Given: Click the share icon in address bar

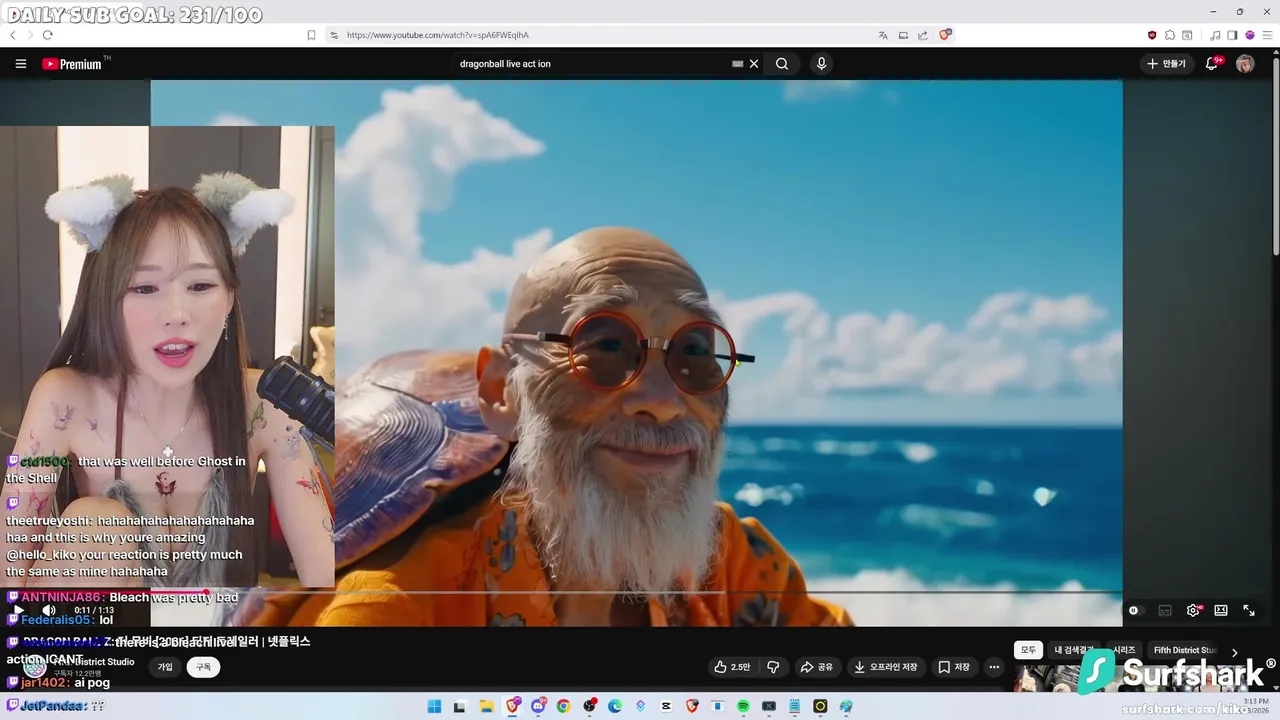Looking at the screenshot, I should (923, 35).
